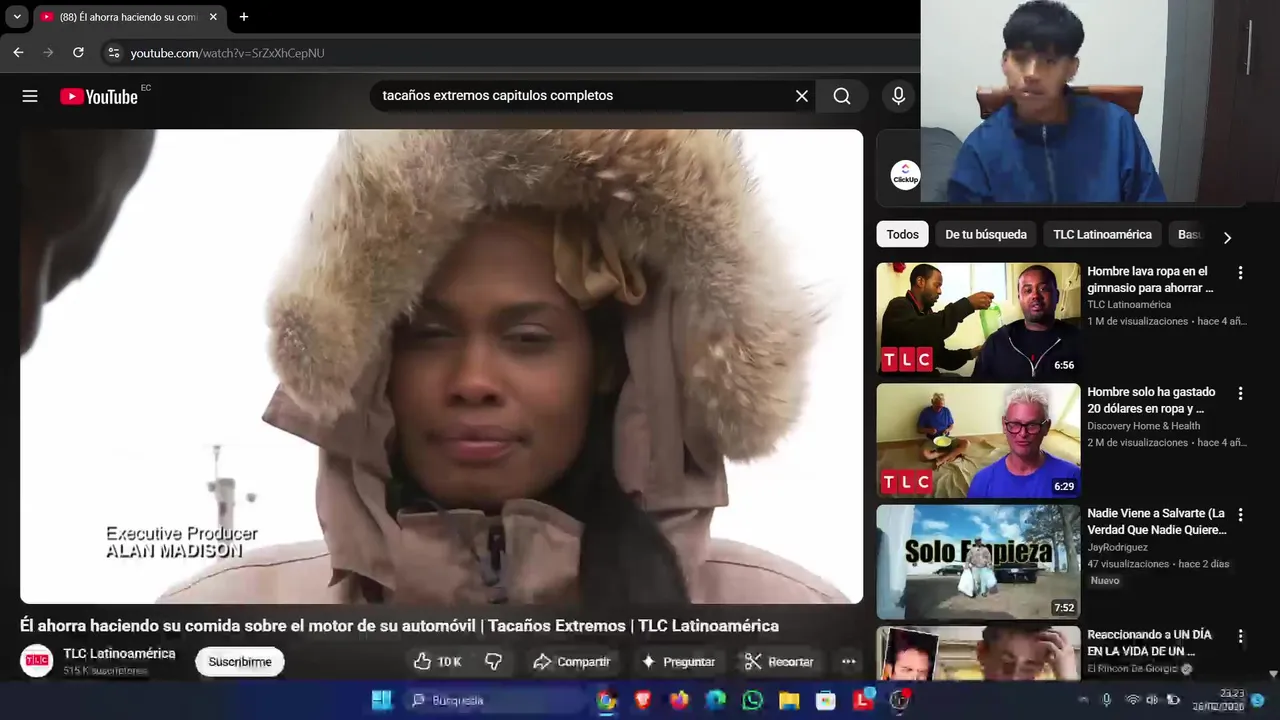Click the browser back arrow

tap(18, 53)
